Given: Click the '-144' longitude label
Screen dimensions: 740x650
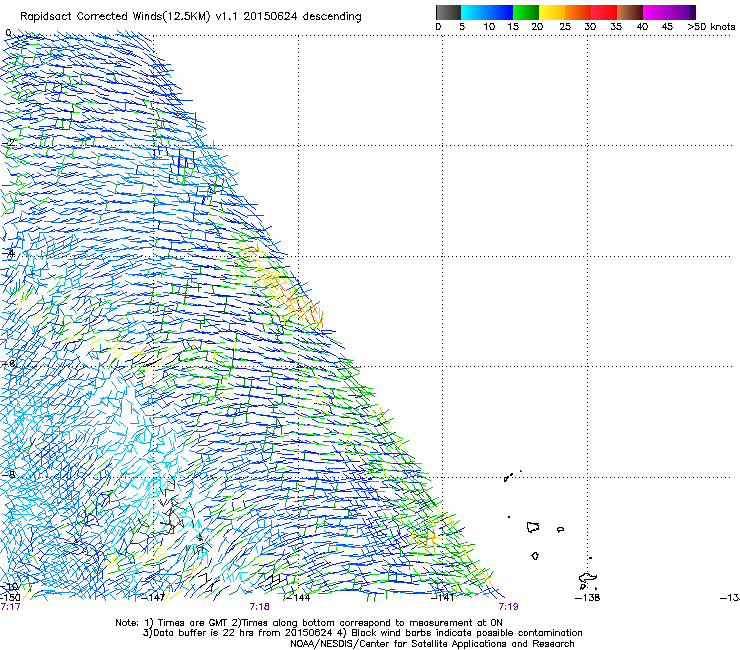Looking at the screenshot, I should coord(298,598).
